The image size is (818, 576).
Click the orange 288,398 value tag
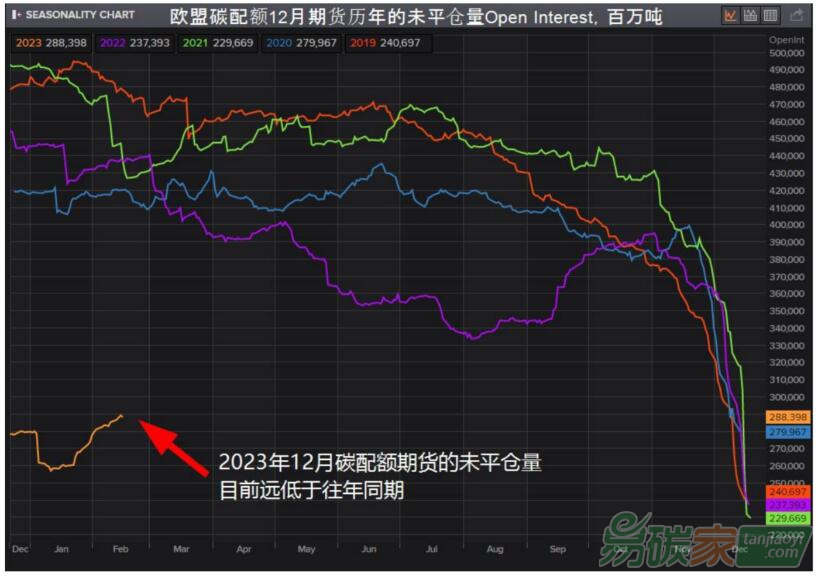(x=786, y=416)
